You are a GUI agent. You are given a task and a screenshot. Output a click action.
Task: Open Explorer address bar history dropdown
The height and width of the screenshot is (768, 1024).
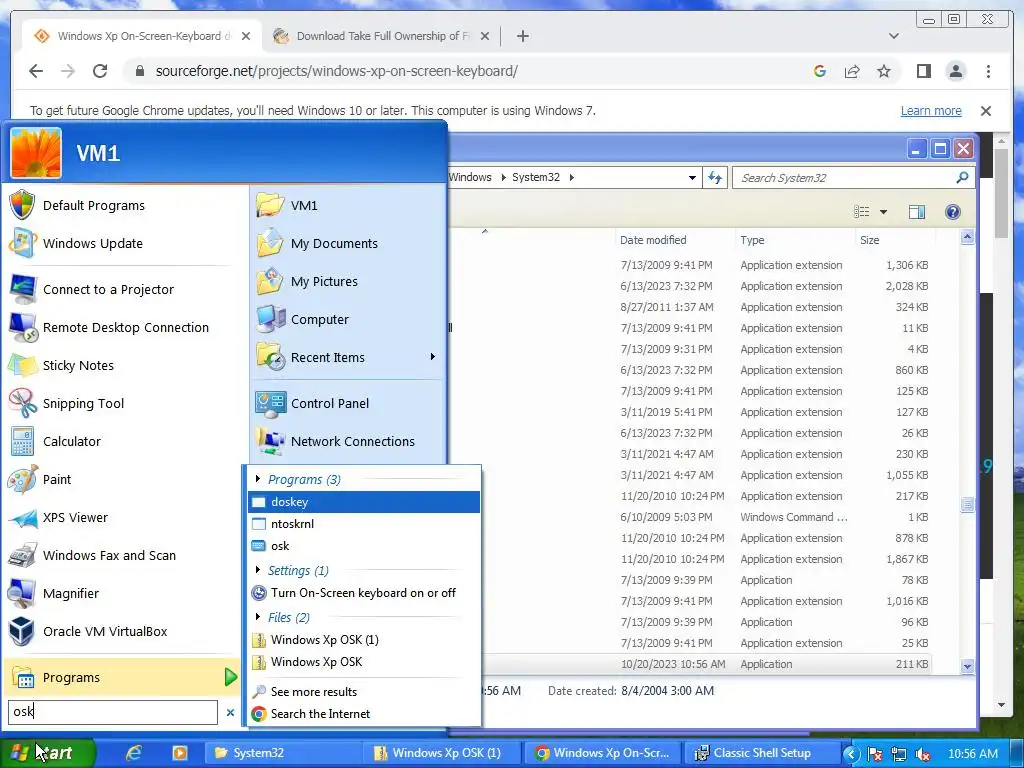(692, 178)
